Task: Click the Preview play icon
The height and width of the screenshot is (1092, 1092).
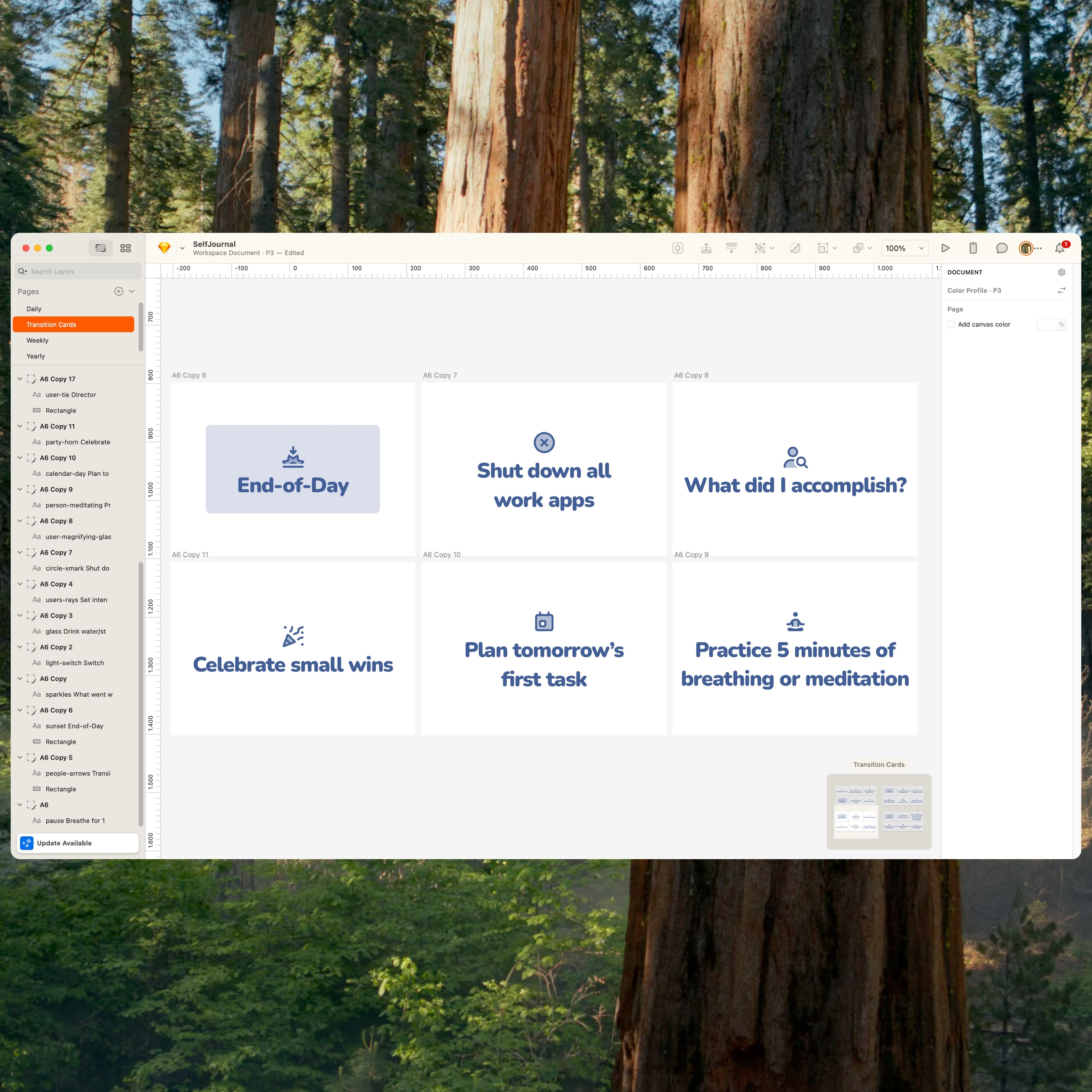Action: click(945, 248)
